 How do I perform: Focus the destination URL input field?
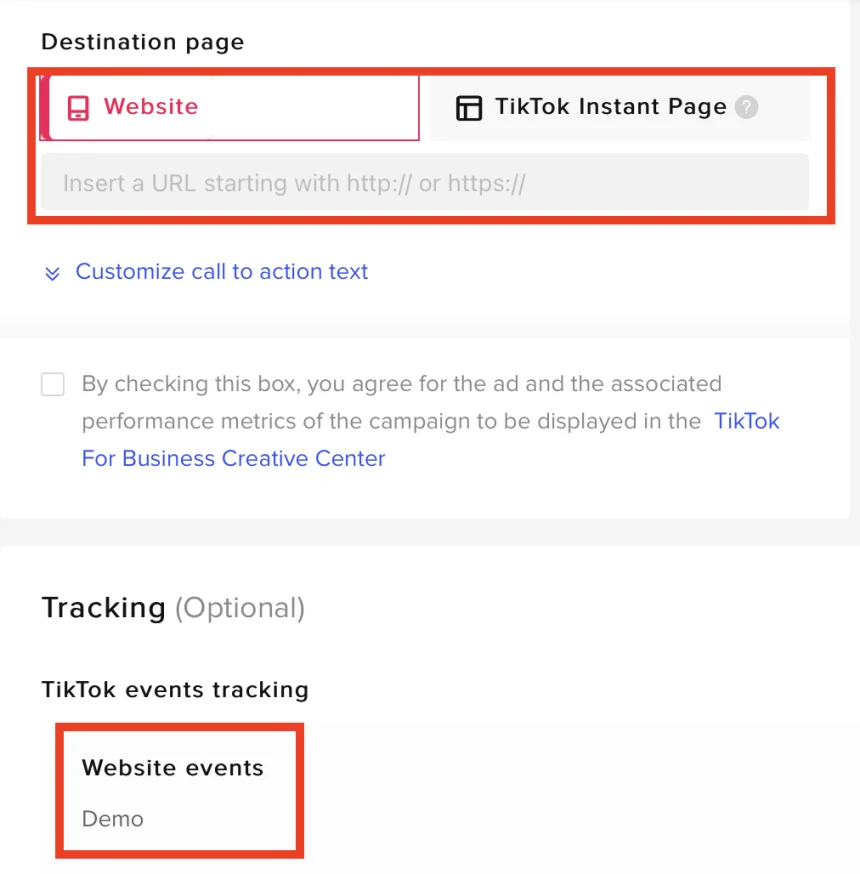424,183
